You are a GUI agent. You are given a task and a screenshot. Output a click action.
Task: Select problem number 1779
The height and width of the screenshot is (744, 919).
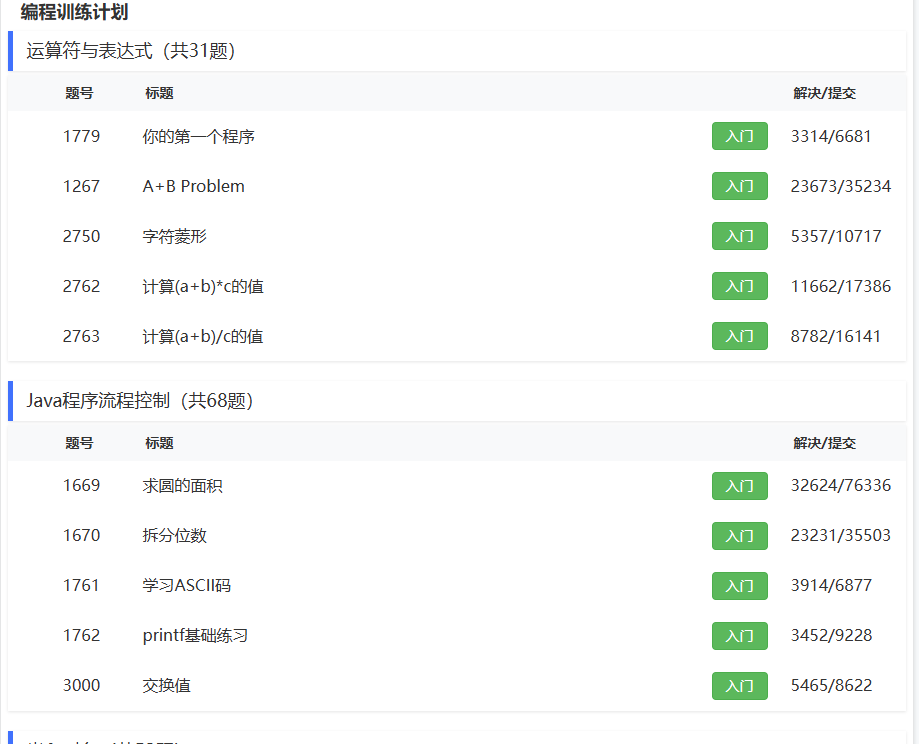81,136
